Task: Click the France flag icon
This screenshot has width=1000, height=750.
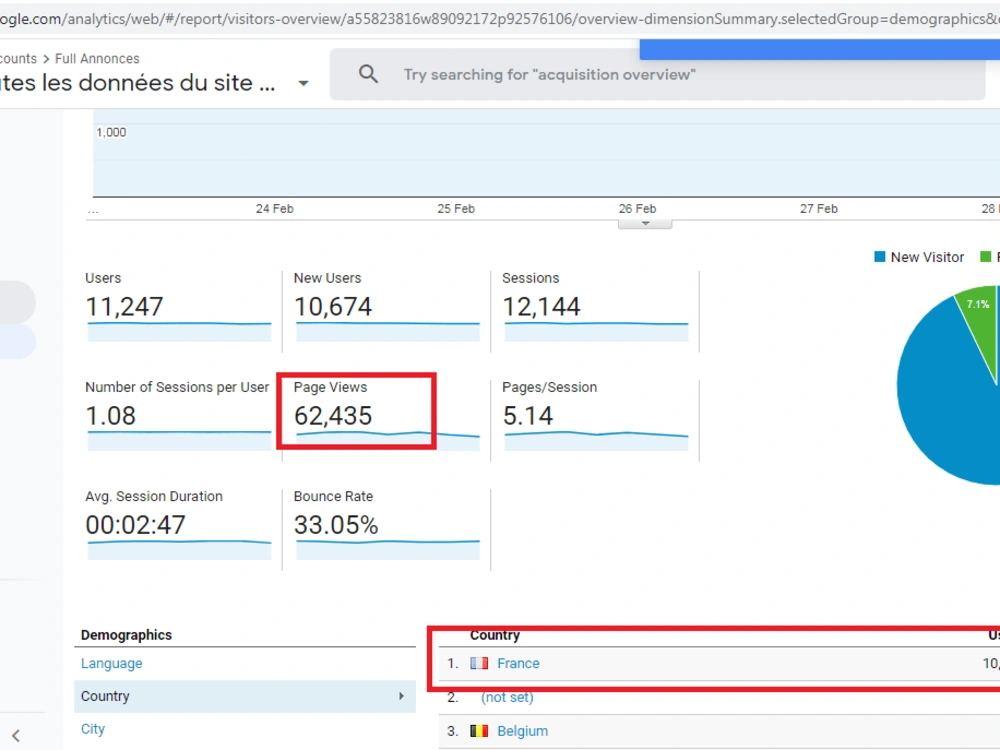Action: [x=479, y=663]
